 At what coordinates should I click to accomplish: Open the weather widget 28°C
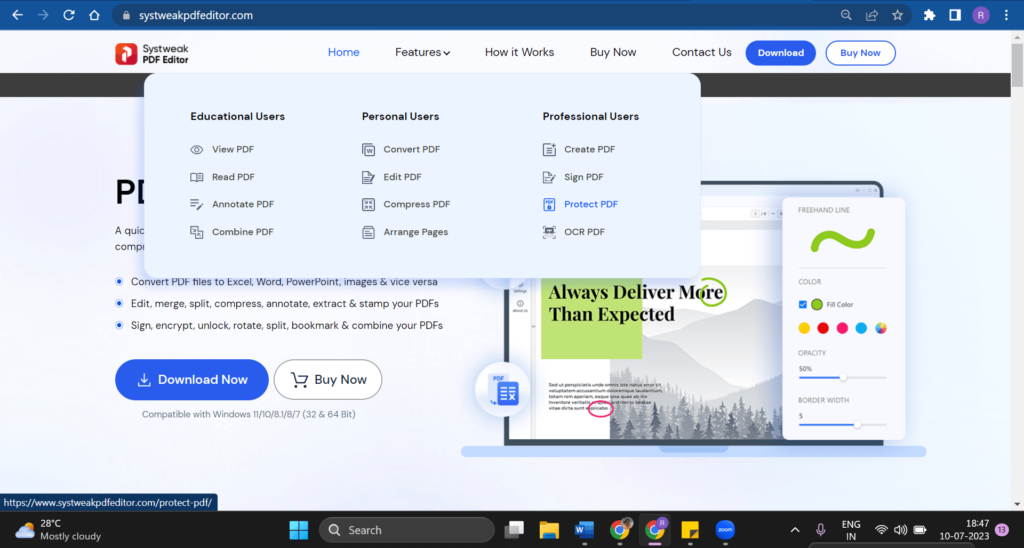click(59, 530)
